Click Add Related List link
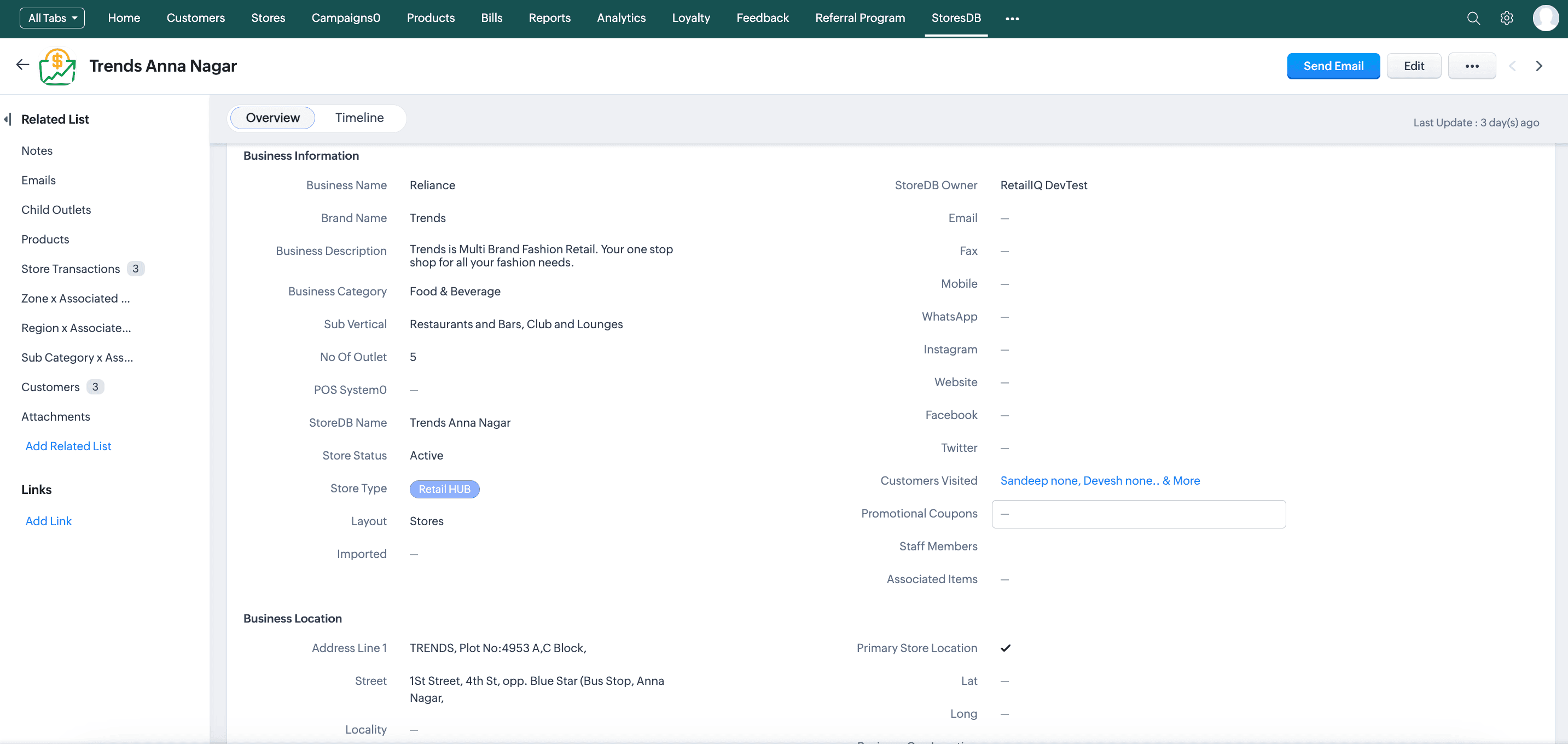 [68, 446]
